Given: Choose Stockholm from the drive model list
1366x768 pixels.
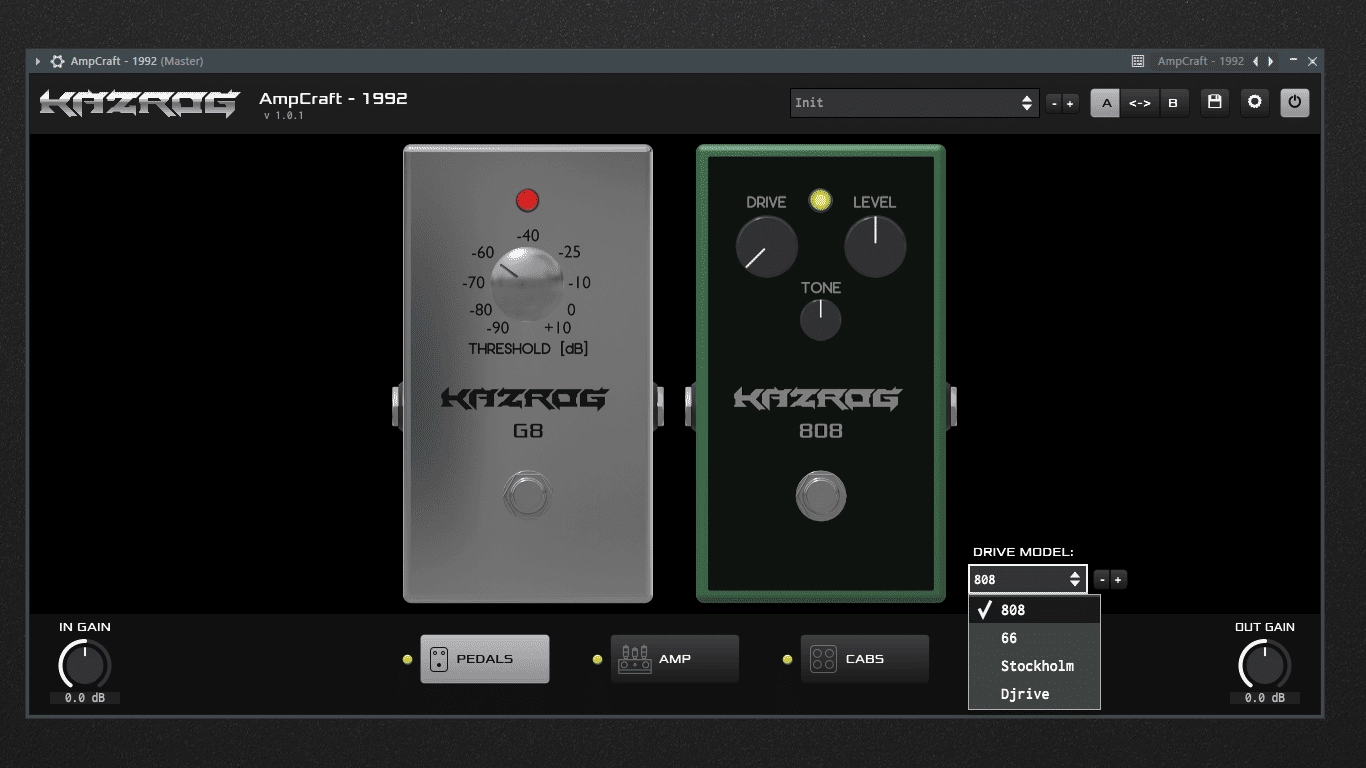Looking at the screenshot, I should [1034, 666].
